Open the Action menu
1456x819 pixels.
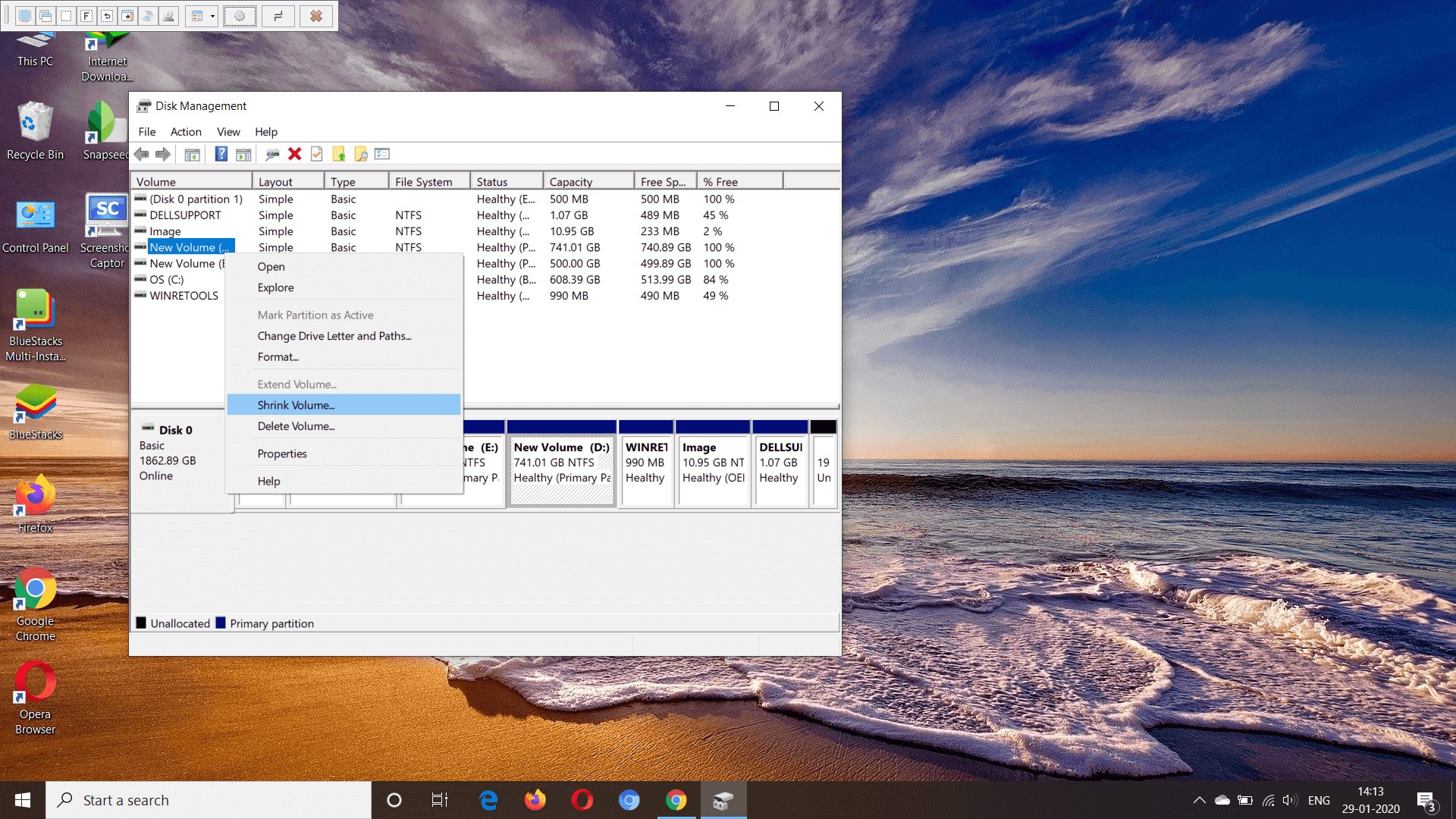tap(186, 132)
